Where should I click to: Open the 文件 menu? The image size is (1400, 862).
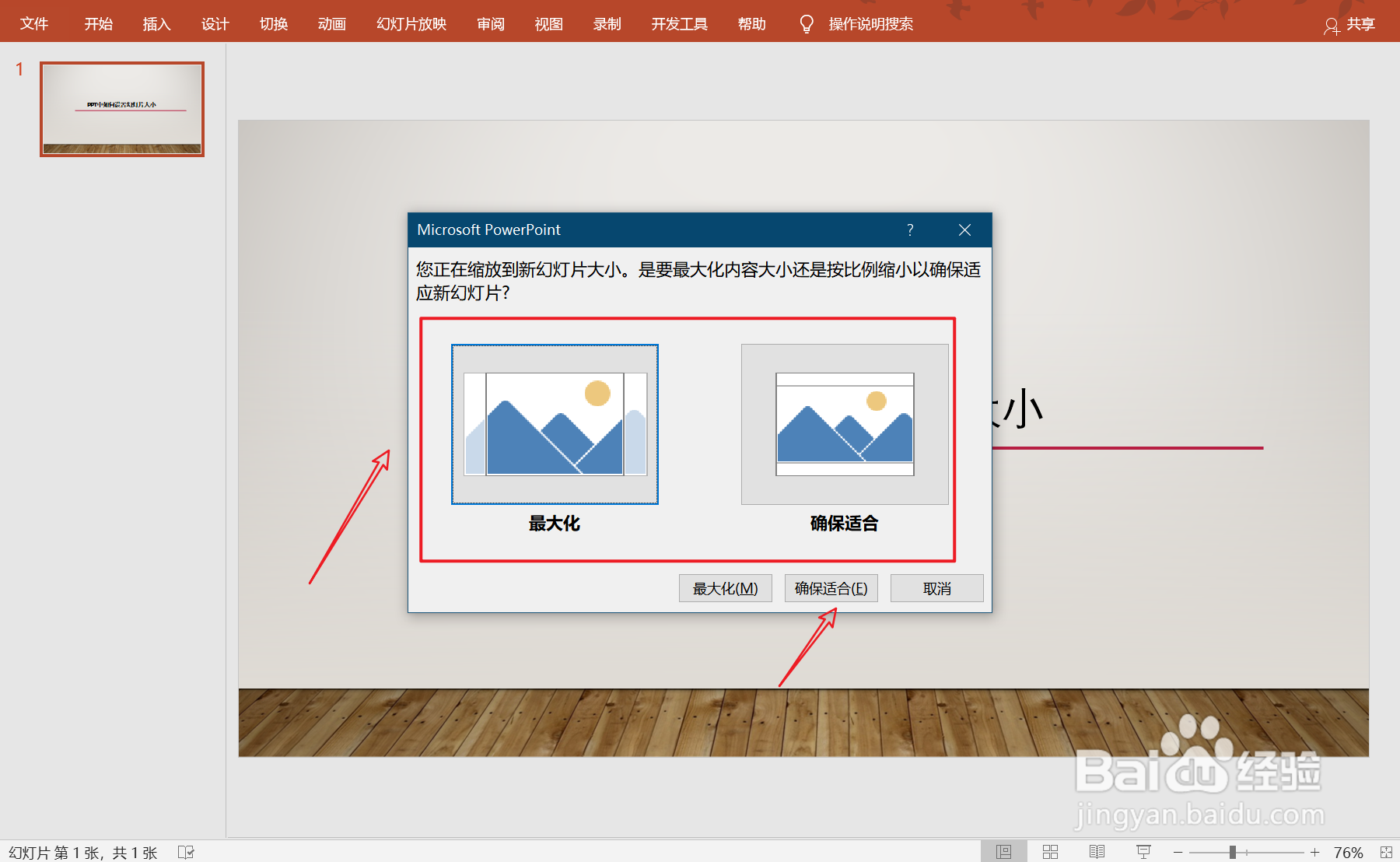pos(34,24)
